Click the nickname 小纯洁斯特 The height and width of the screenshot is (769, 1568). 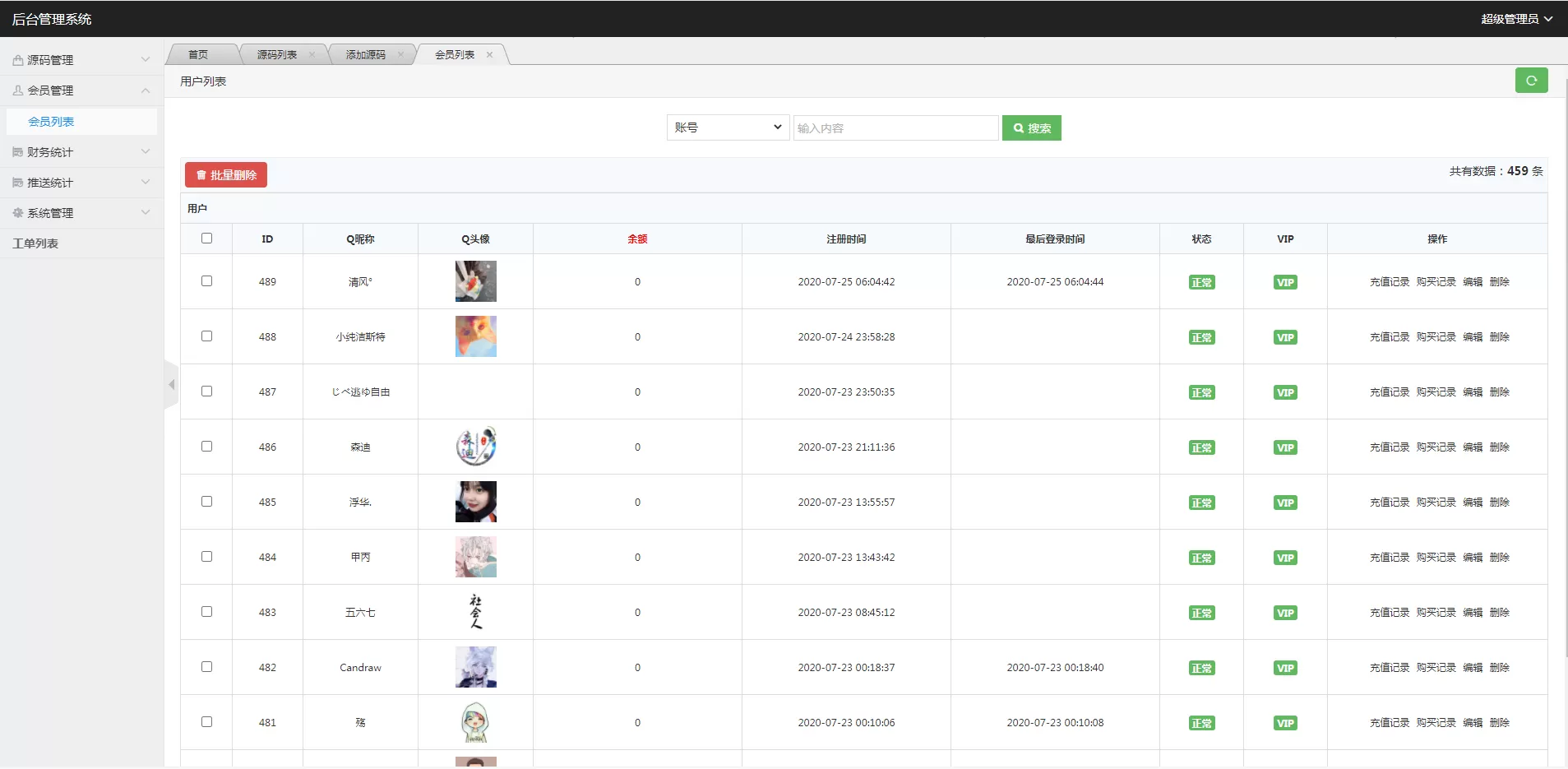point(360,337)
